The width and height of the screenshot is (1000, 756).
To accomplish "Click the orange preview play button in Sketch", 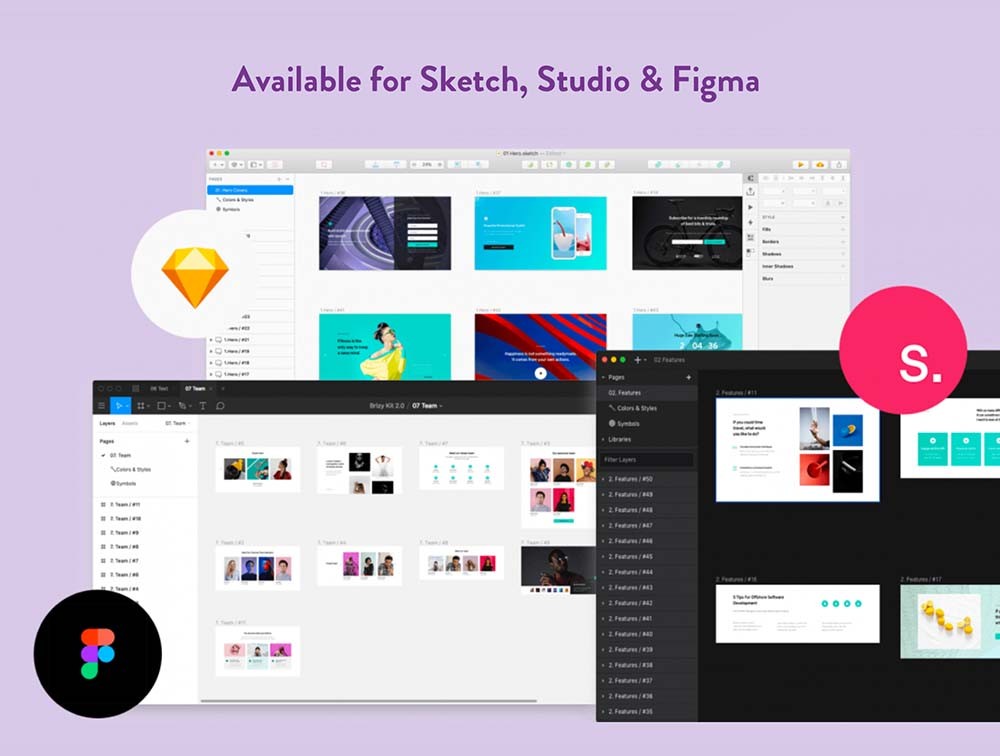I will [801, 164].
